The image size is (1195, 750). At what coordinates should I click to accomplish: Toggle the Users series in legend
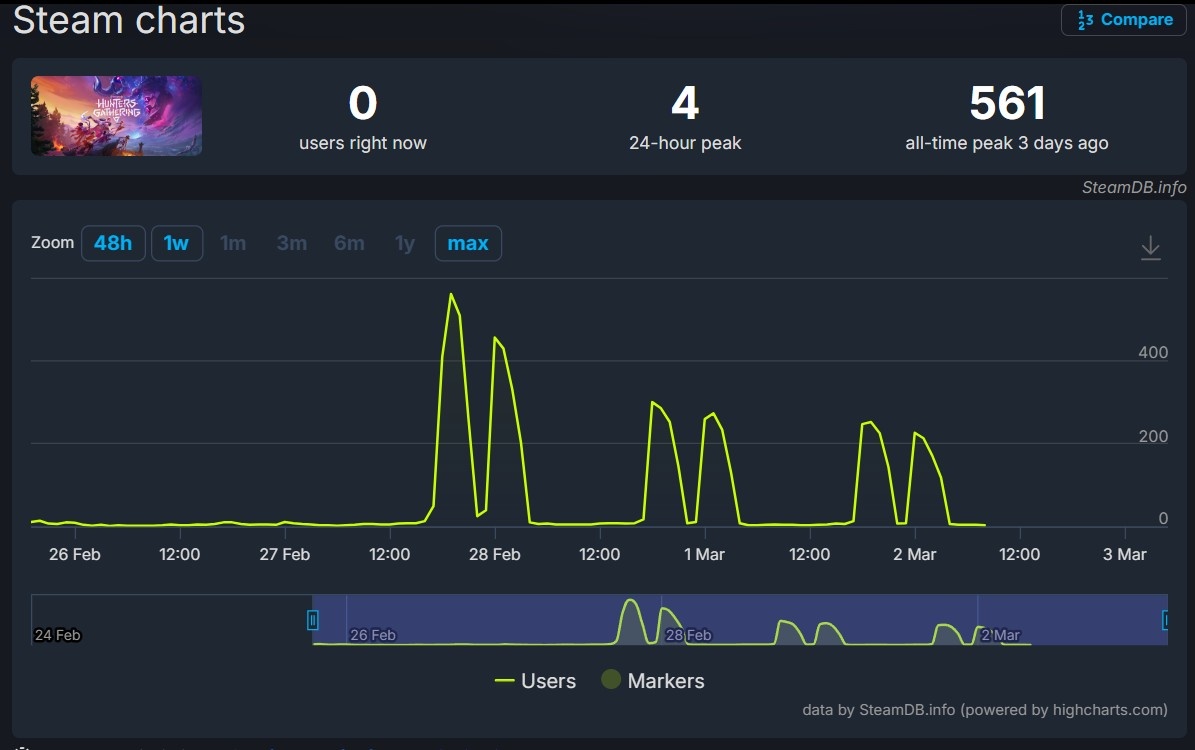tap(535, 681)
